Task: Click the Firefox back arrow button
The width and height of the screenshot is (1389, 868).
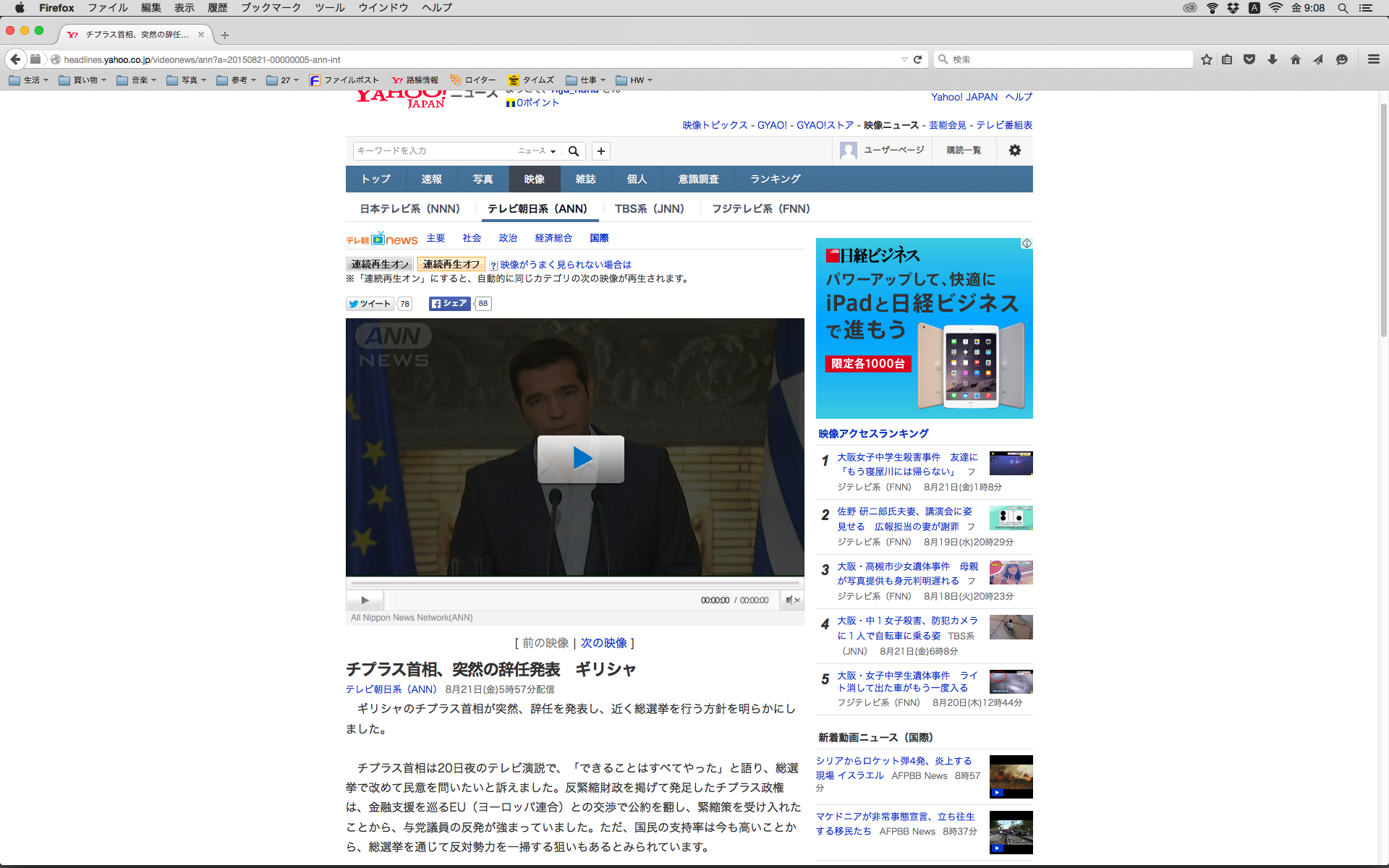Action: 16,59
